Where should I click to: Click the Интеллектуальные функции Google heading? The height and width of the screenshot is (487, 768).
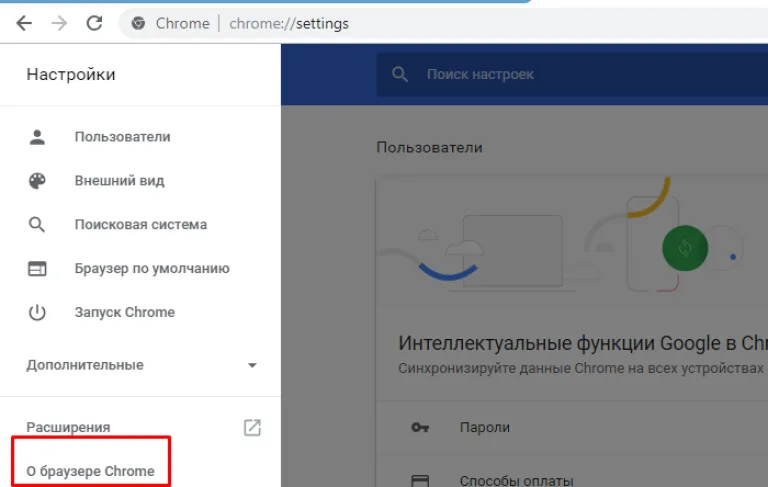coord(583,343)
